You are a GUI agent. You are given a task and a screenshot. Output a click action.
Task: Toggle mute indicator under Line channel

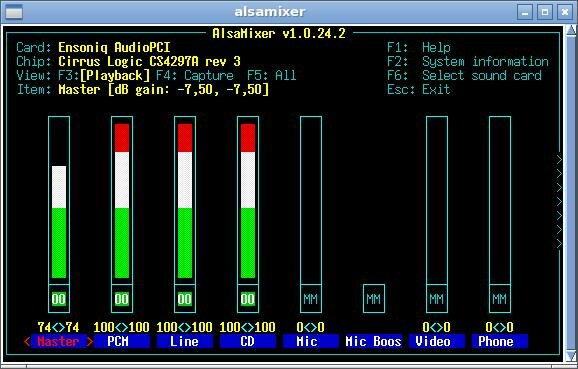click(x=185, y=299)
